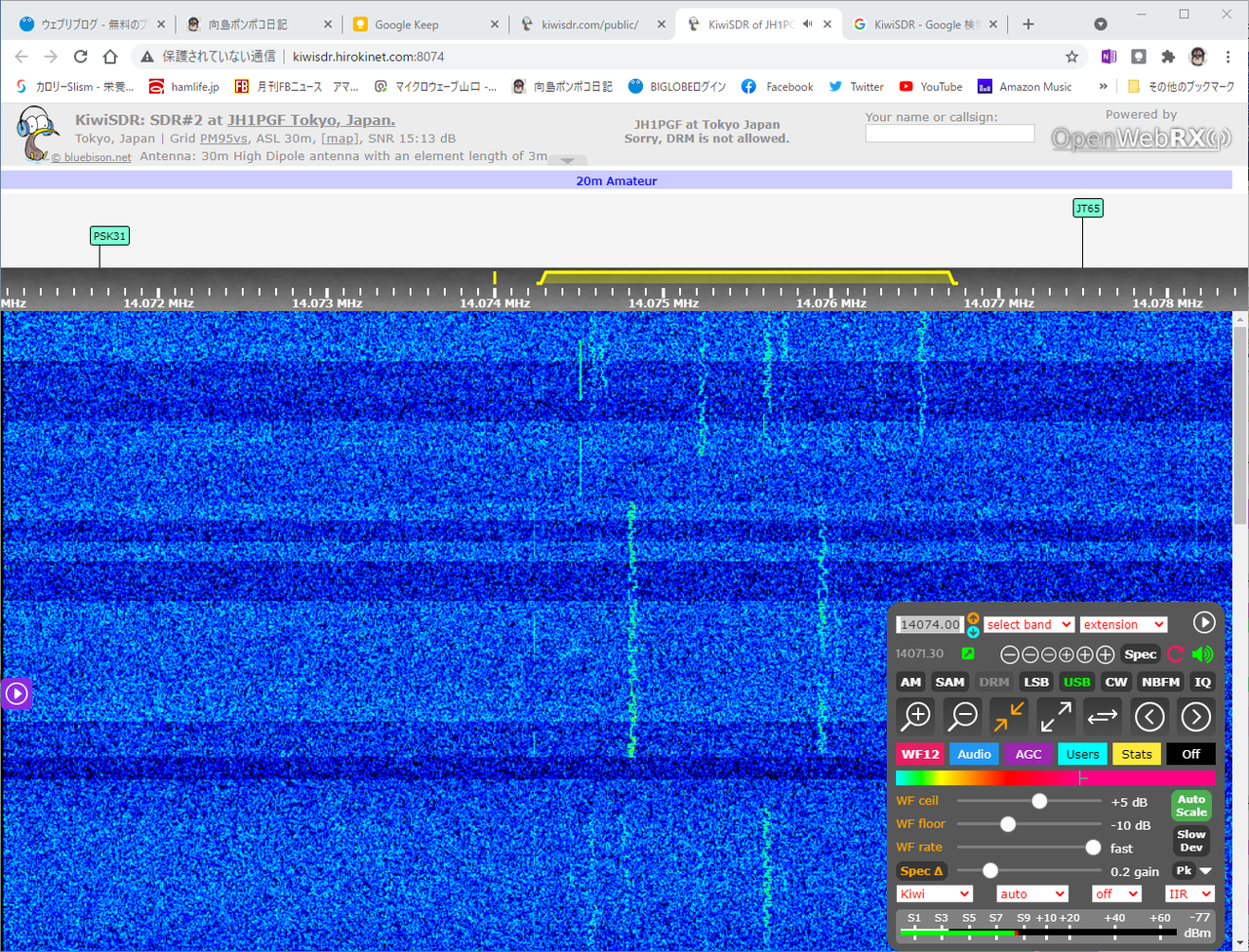Open the Audio tab
The height and width of the screenshot is (952, 1249).
974,754
